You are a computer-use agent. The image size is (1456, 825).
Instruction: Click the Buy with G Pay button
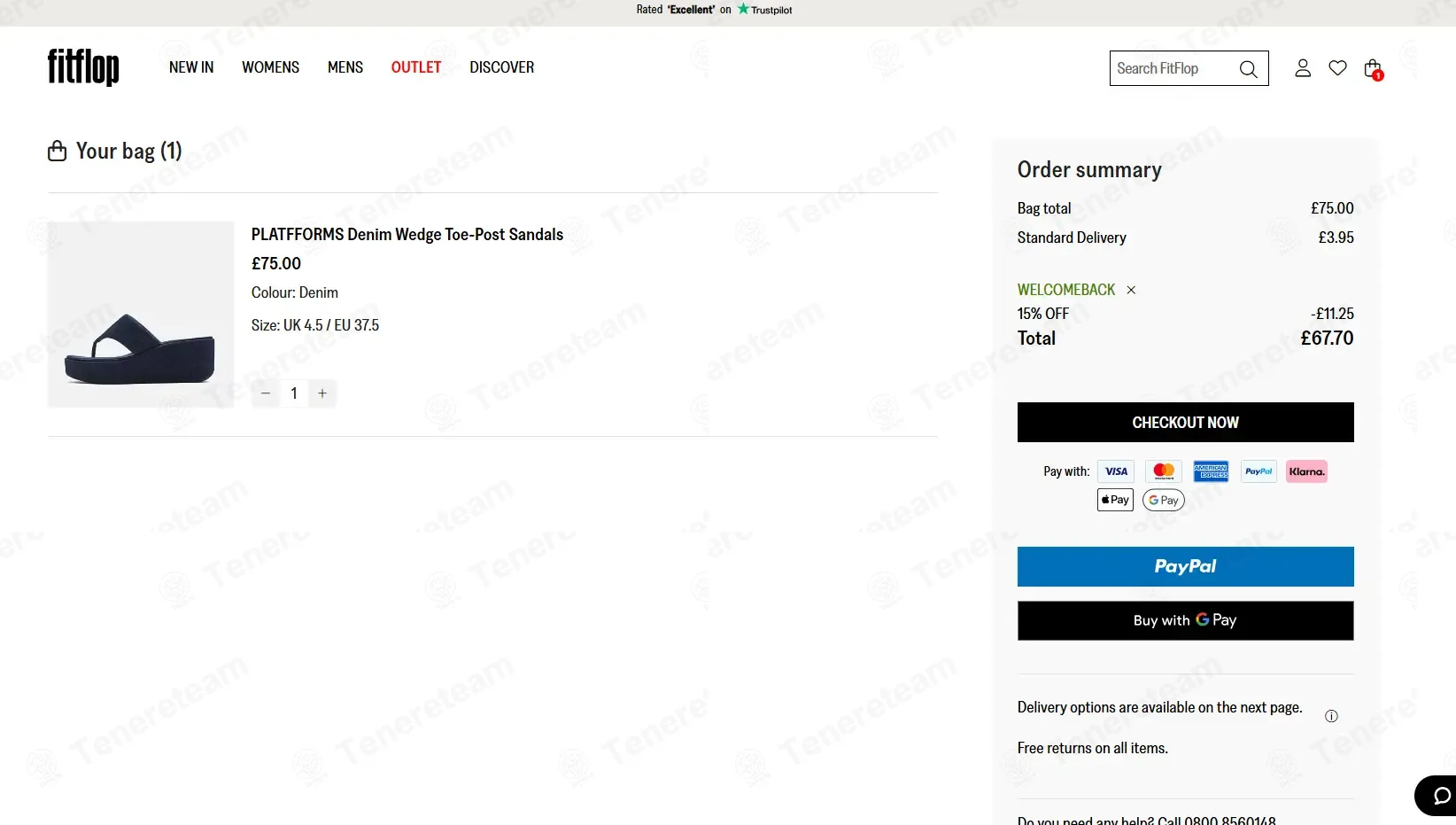click(x=1186, y=620)
